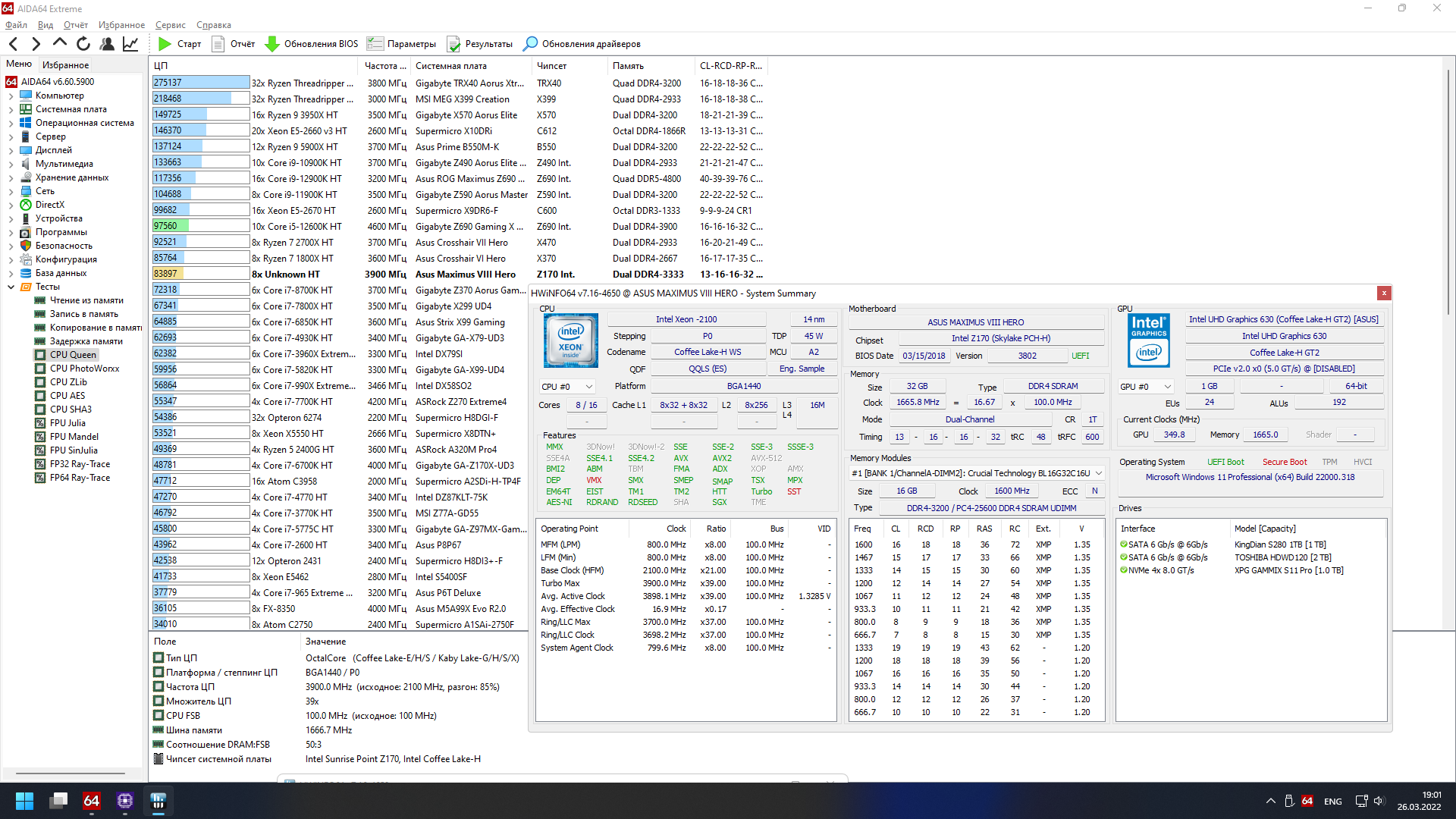Image resolution: width=1456 pixels, height=819 pixels.
Task: Open the GPU #0 dropdown
Action: coord(1146,387)
